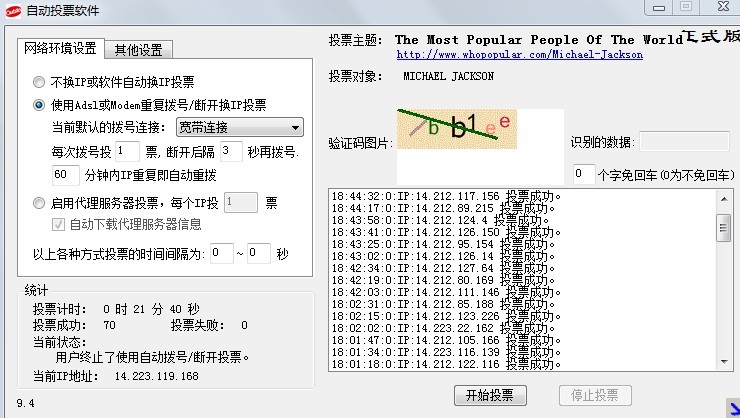
Task: Switch to the 网络环境设置 tab
Action: pos(61,49)
